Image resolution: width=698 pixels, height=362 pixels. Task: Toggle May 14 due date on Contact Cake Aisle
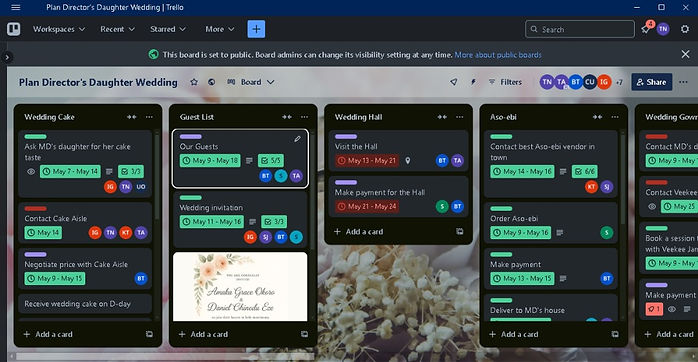(x=43, y=232)
